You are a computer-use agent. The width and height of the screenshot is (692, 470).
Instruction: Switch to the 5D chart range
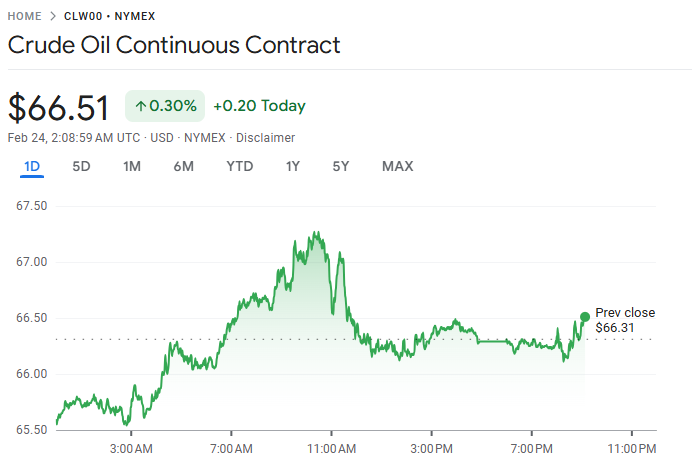(81, 166)
